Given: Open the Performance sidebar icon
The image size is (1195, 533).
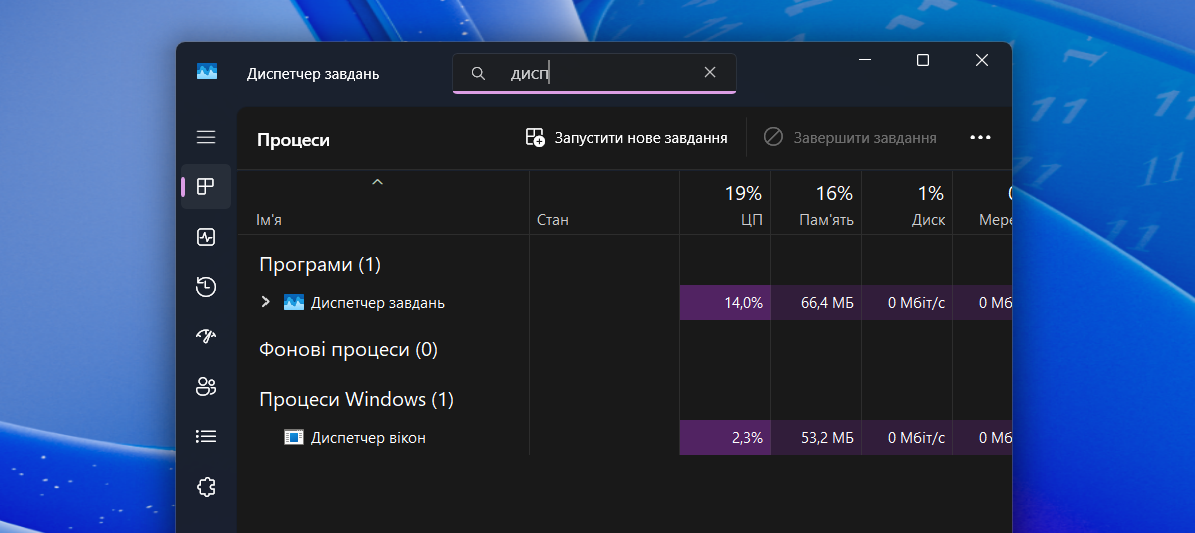Looking at the screenshot, I should coord(206,237).
